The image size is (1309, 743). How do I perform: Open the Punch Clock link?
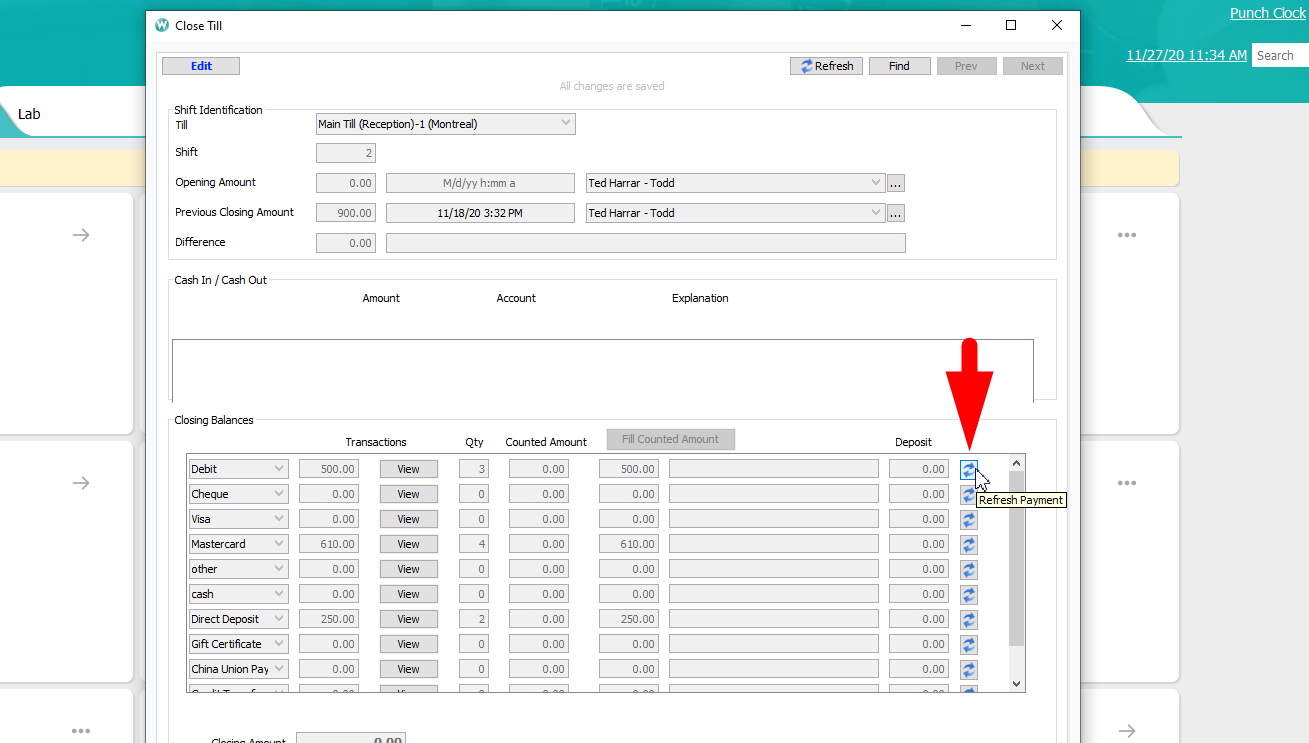[x=1267, y=13]
